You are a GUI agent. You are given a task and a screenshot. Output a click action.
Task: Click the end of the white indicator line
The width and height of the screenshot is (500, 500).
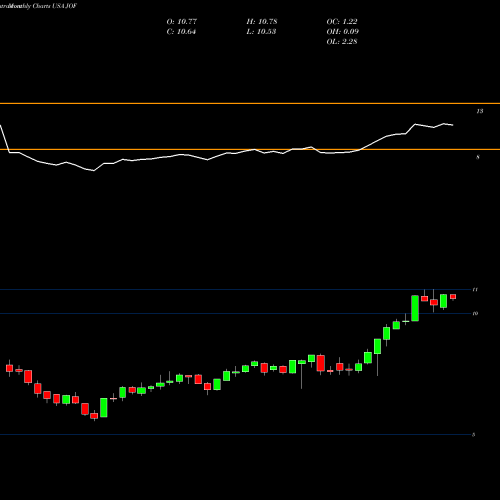(452, 125)
